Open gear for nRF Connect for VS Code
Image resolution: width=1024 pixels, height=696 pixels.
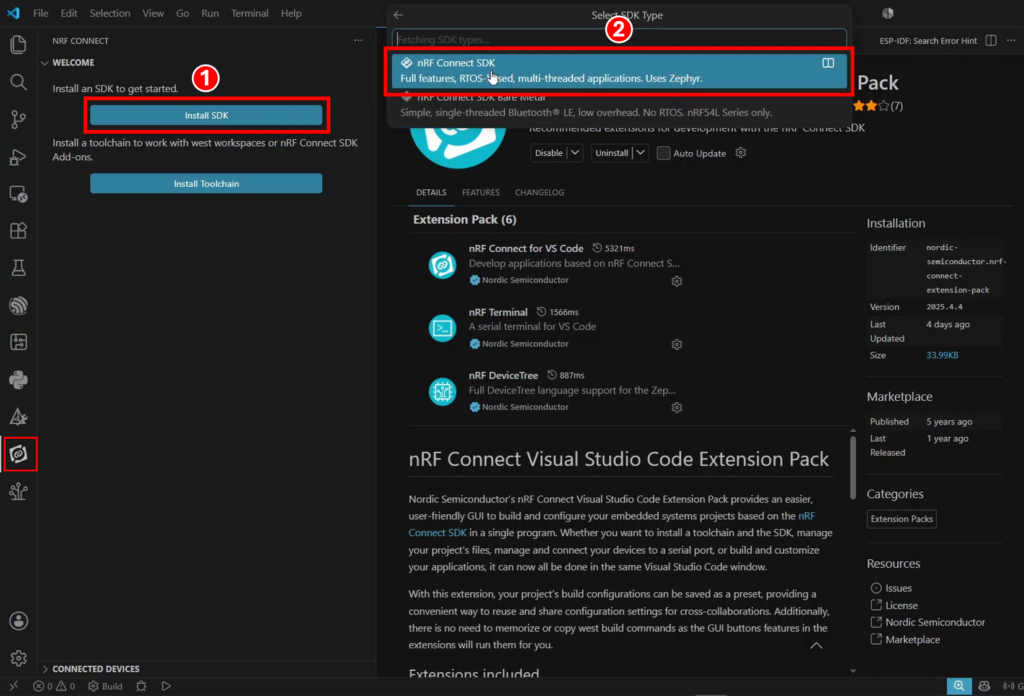tap(677, 281)
